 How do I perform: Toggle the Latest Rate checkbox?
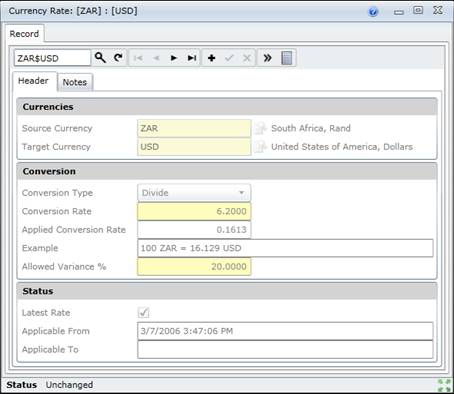144,313
